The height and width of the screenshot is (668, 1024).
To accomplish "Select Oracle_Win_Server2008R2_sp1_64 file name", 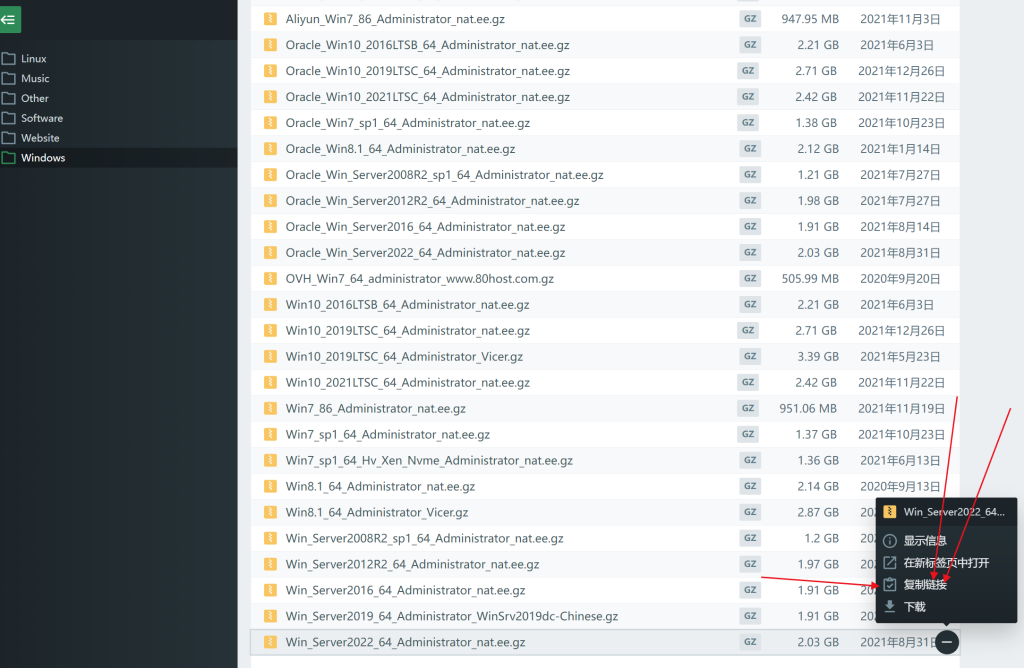I will 444,175.
